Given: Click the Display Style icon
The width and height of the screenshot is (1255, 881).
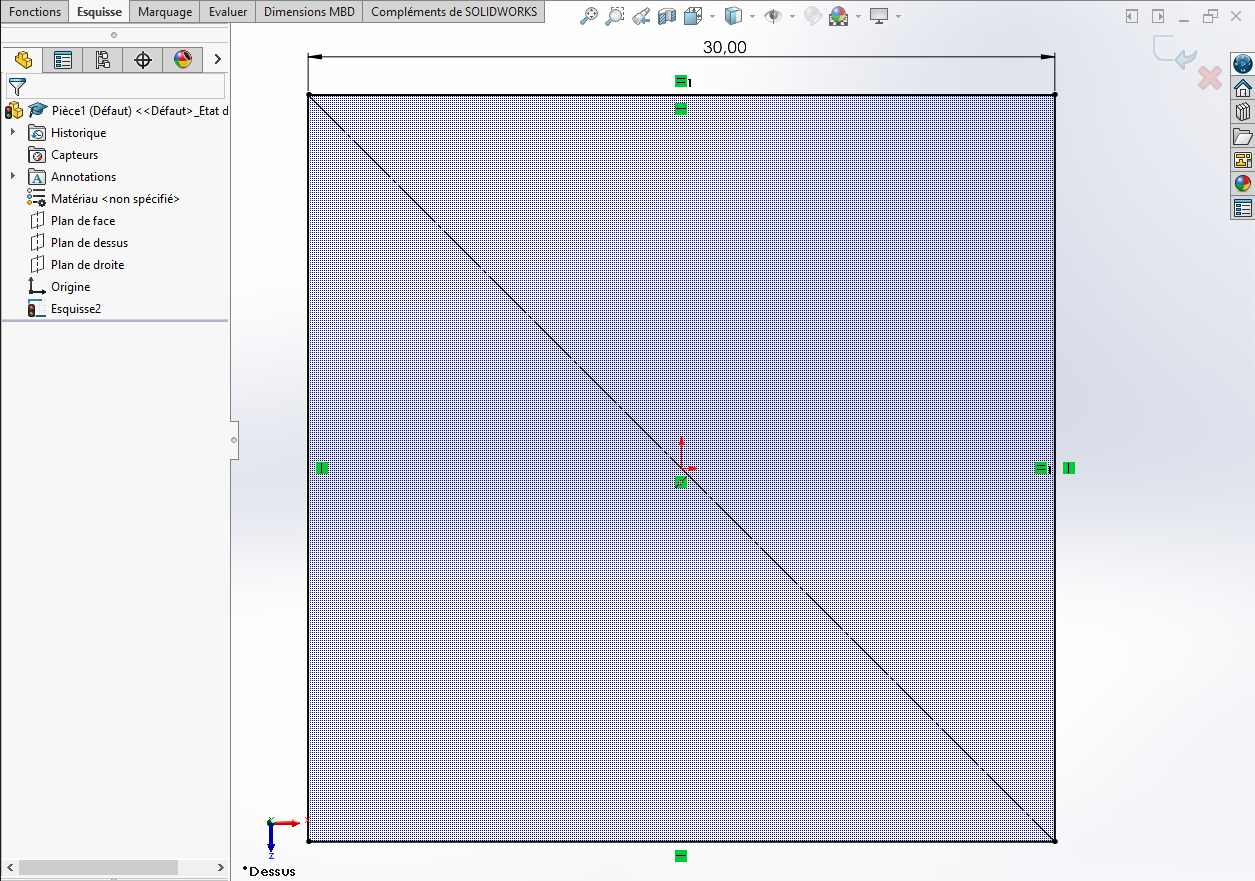Looking at the screenshot, I should [733, 16].
